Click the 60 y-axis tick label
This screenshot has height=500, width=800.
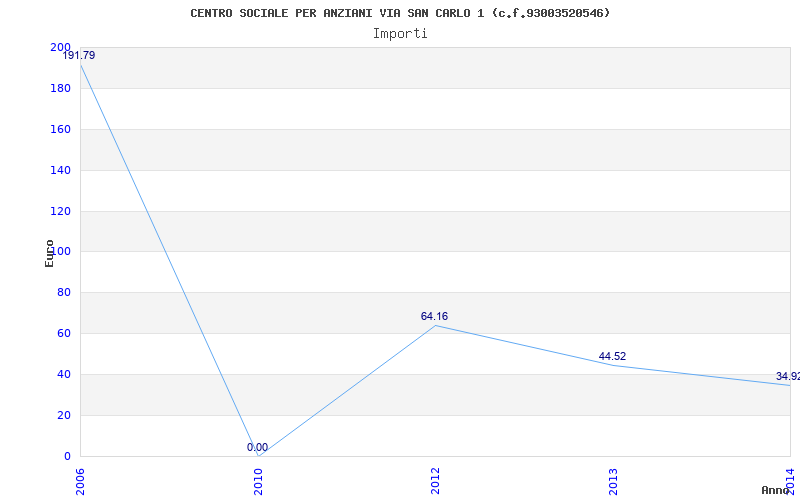click(63, 334)
